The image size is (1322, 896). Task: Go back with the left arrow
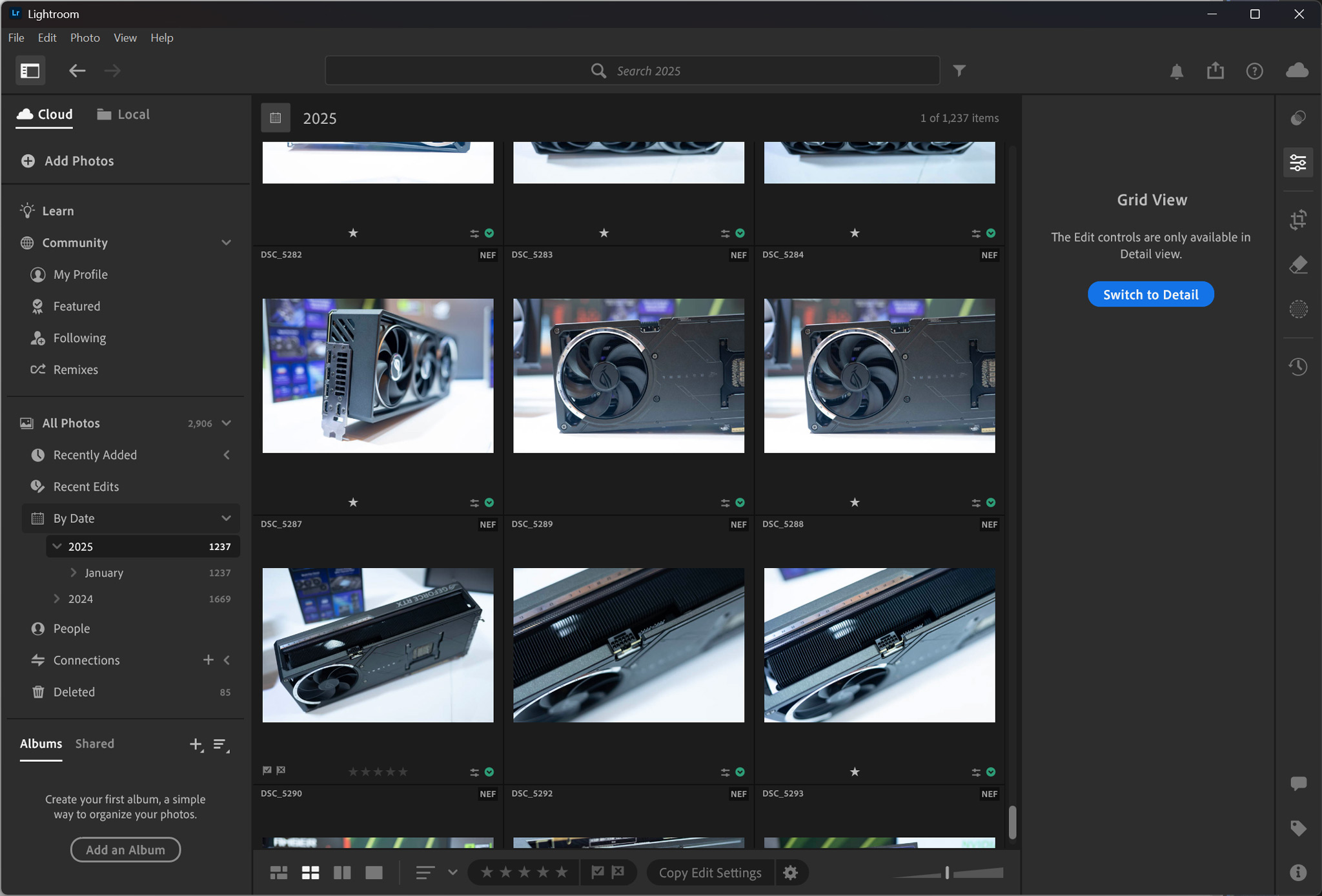pyautogui.click(x=77, y=70)
